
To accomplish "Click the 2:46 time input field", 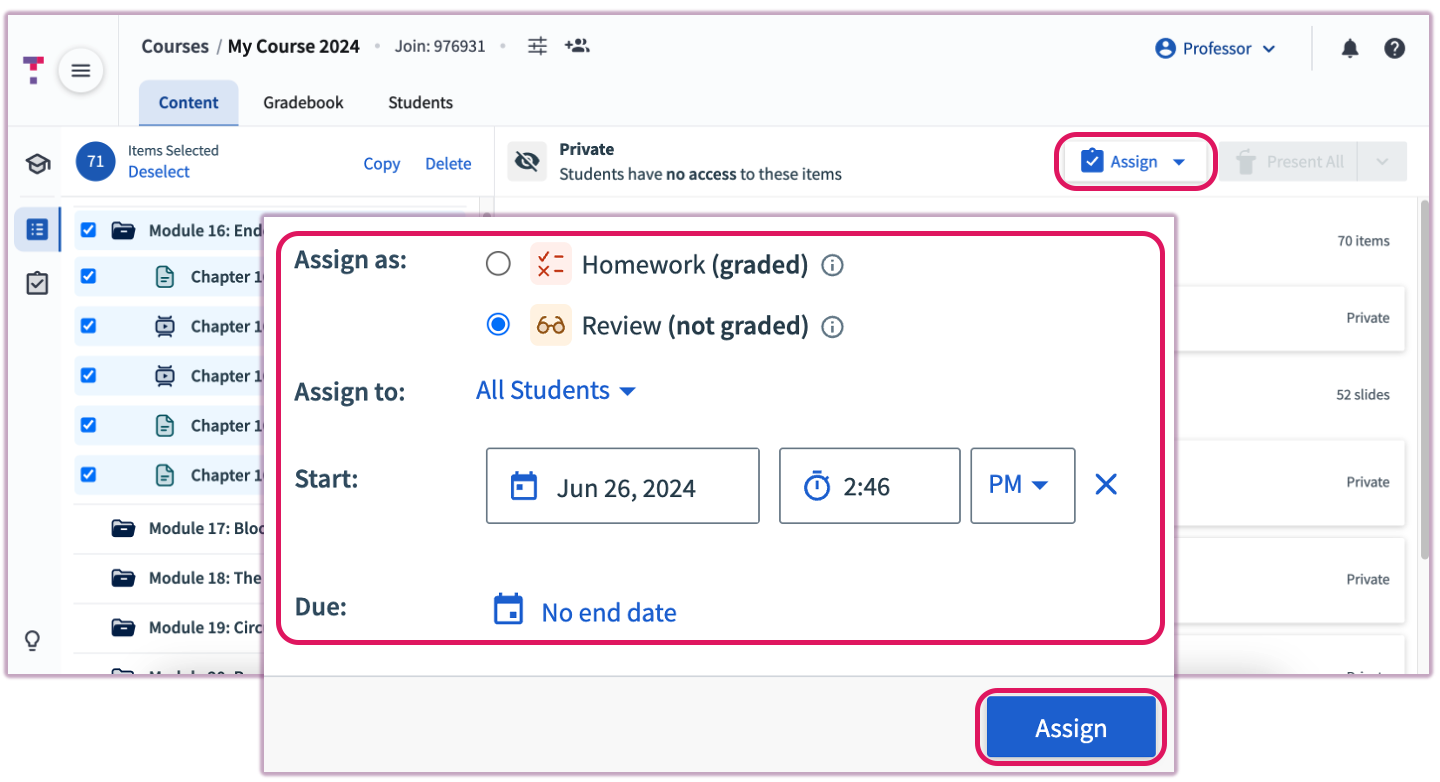I will [869, 485].
